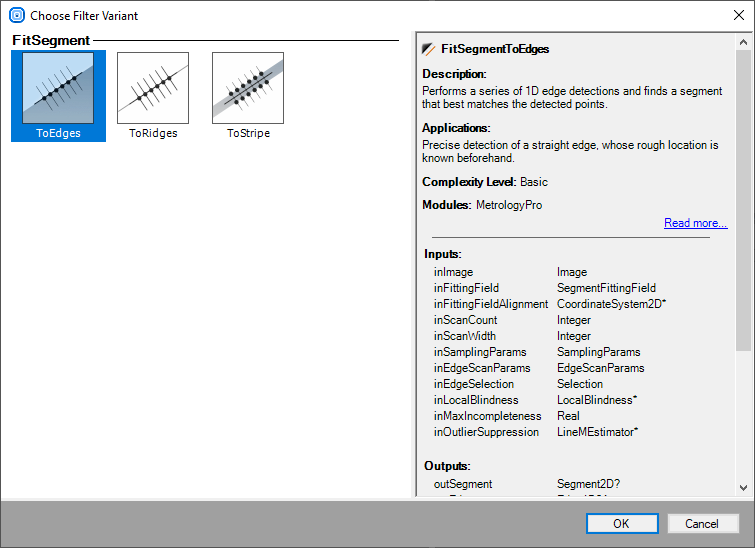Confirm selection with the OK button
The image size is (755, 548).
[621, 523]
